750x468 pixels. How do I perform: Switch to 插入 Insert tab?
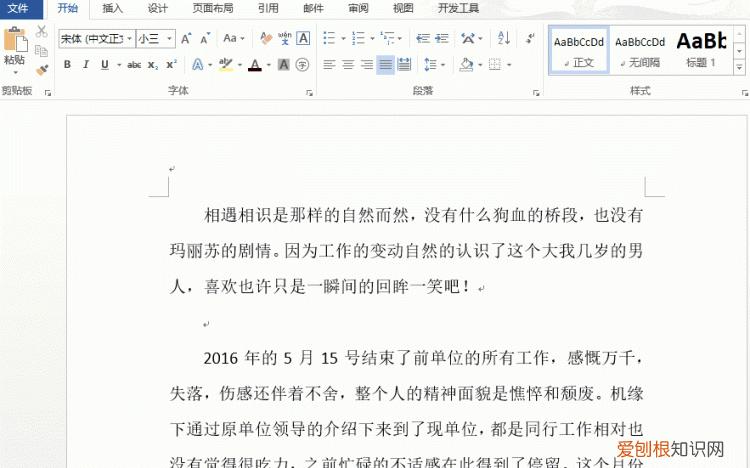[112, 8]
